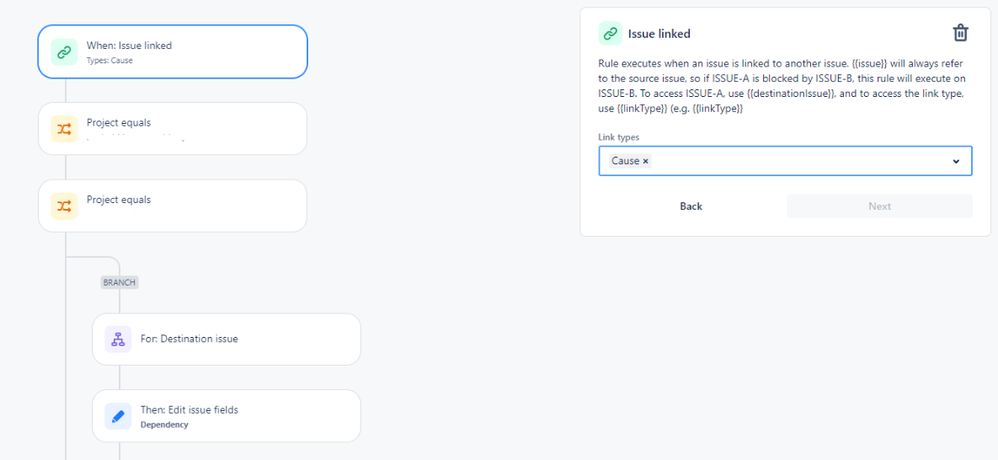The image size is (998, 460).
Task: Click the trash icon to delete trigger
Action: pyautogui.click(x=960, y=33)
